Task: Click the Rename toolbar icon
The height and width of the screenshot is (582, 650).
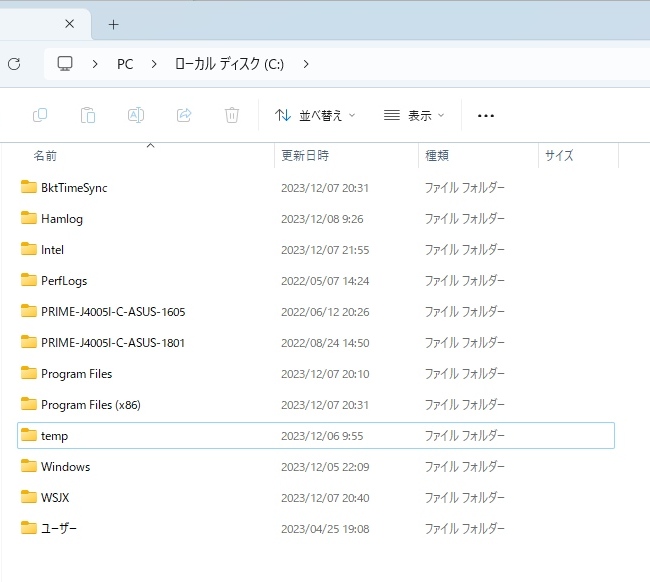Action: (x=136, y=115)
